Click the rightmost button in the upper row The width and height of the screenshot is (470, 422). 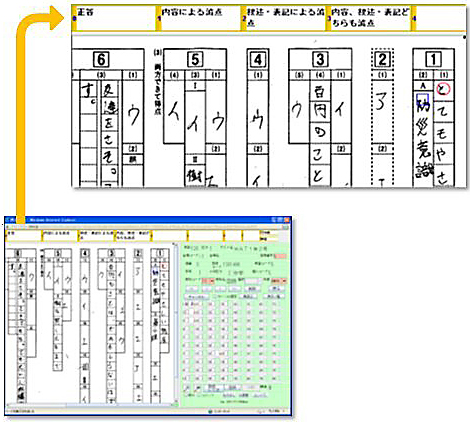[277, 289]
